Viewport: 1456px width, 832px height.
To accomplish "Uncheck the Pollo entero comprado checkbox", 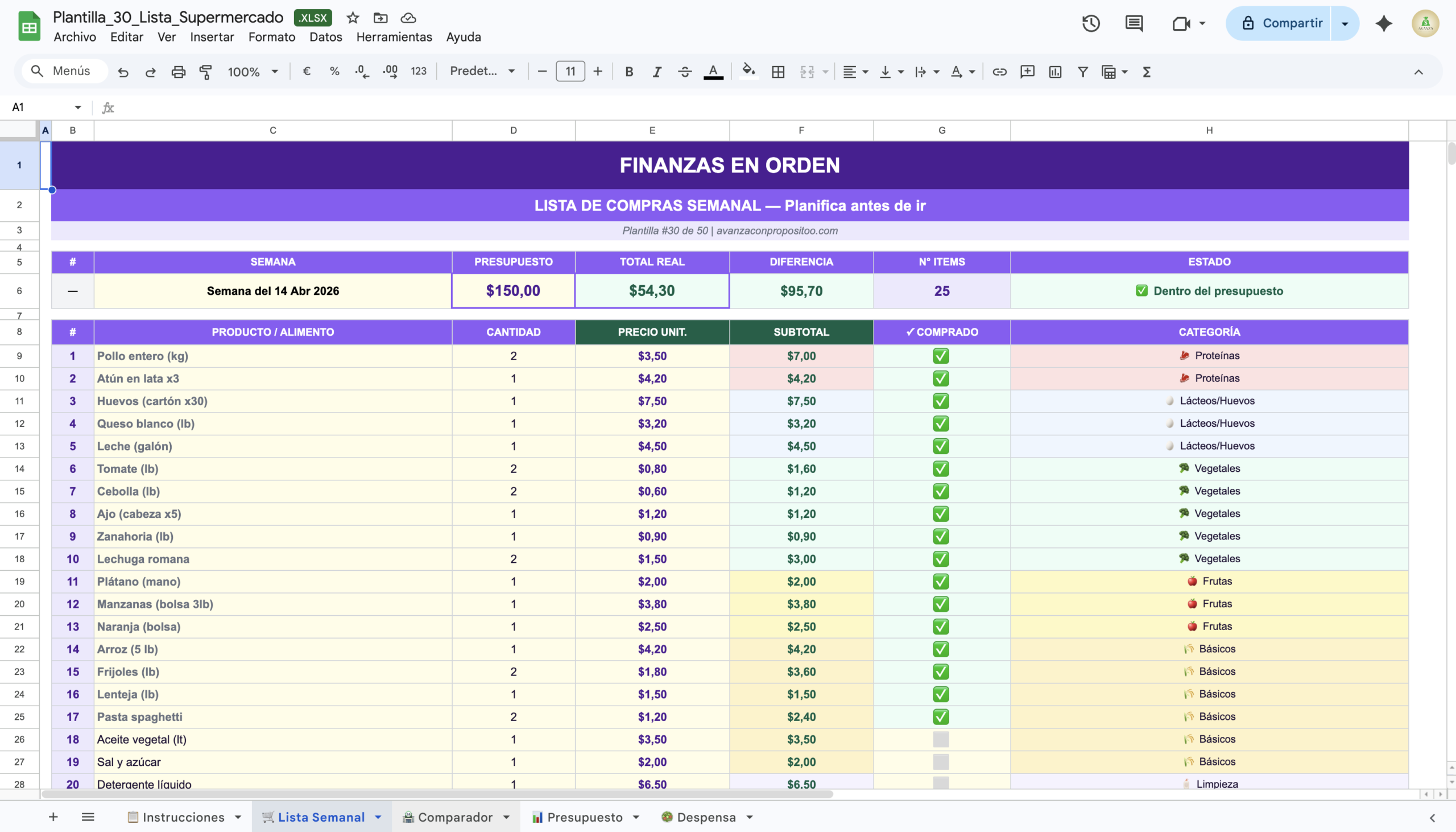I will [941, 356].
